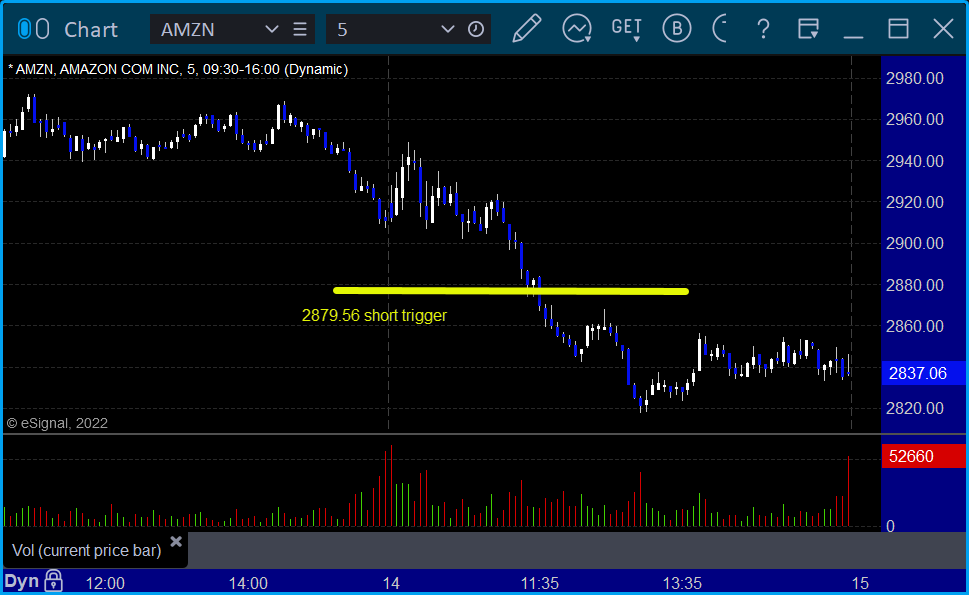Click the 12:00 time axis label
Image resolution: width=969 pixels, height=595 pixels.
coord(105,583)
